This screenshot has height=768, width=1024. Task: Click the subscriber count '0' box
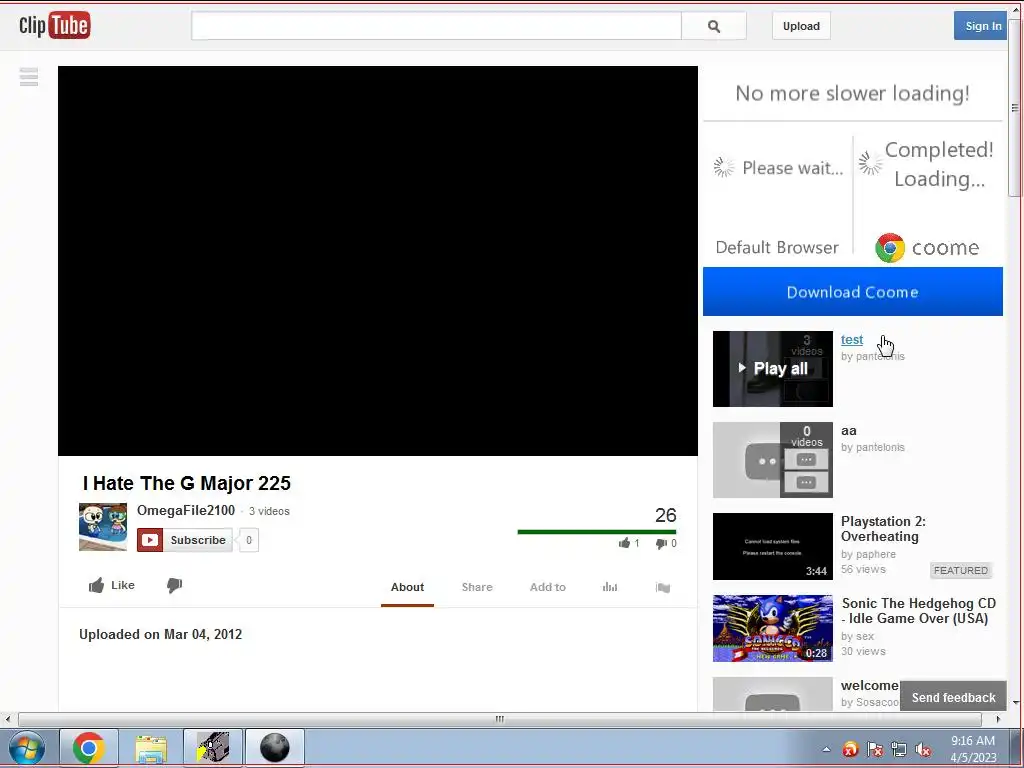click(249, 540)
